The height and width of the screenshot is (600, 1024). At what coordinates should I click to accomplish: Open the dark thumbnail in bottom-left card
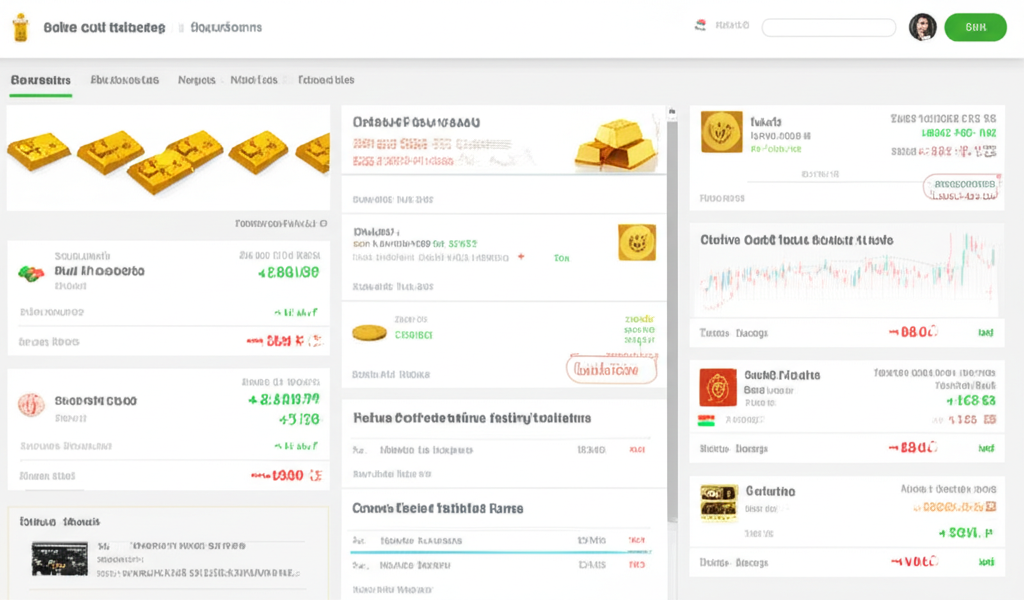[60, 558]
